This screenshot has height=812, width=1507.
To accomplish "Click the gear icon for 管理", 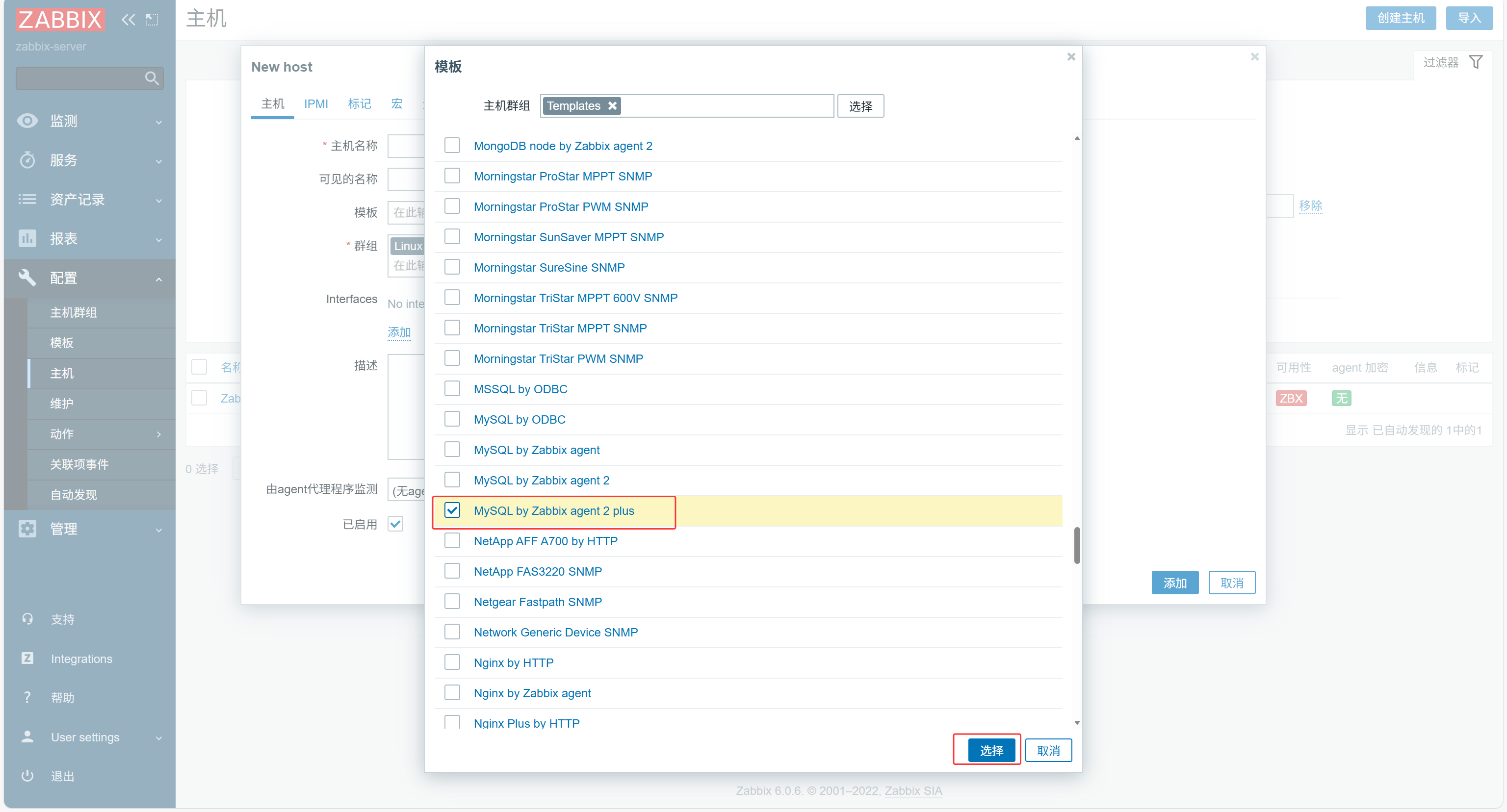I will tap(27, 528).
